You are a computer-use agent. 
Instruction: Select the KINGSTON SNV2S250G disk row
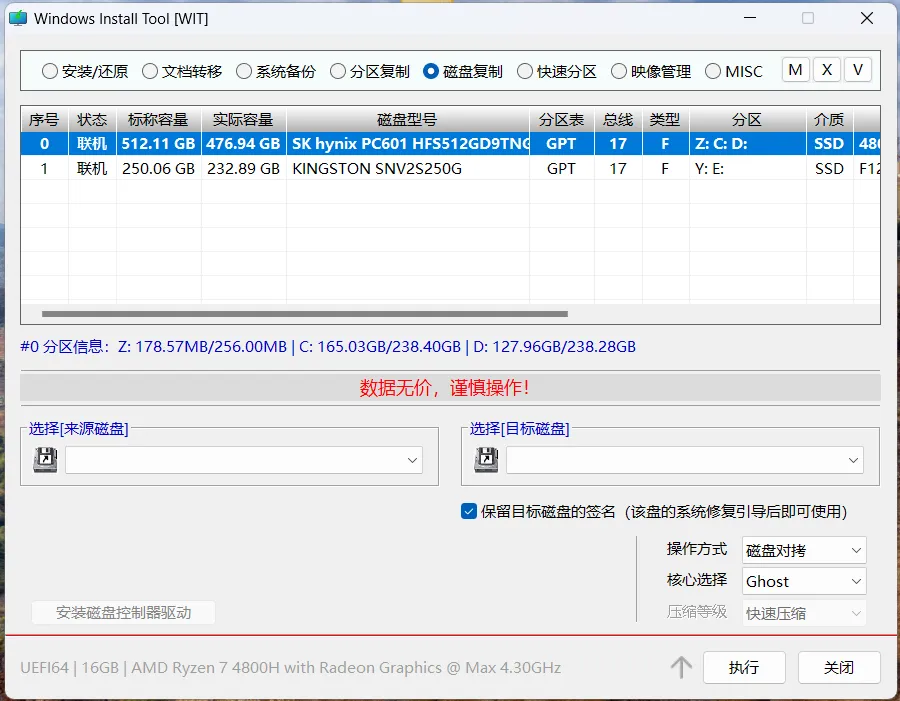451,168
